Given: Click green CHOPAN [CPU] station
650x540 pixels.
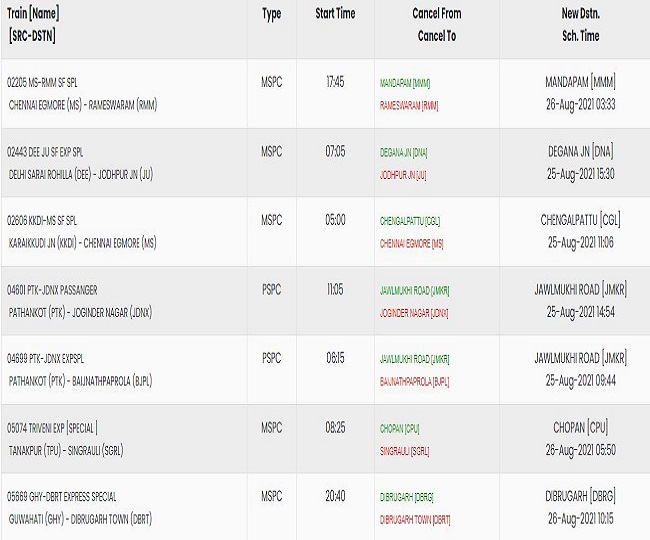Looking at the screenshot, I should tap(399, 429).
